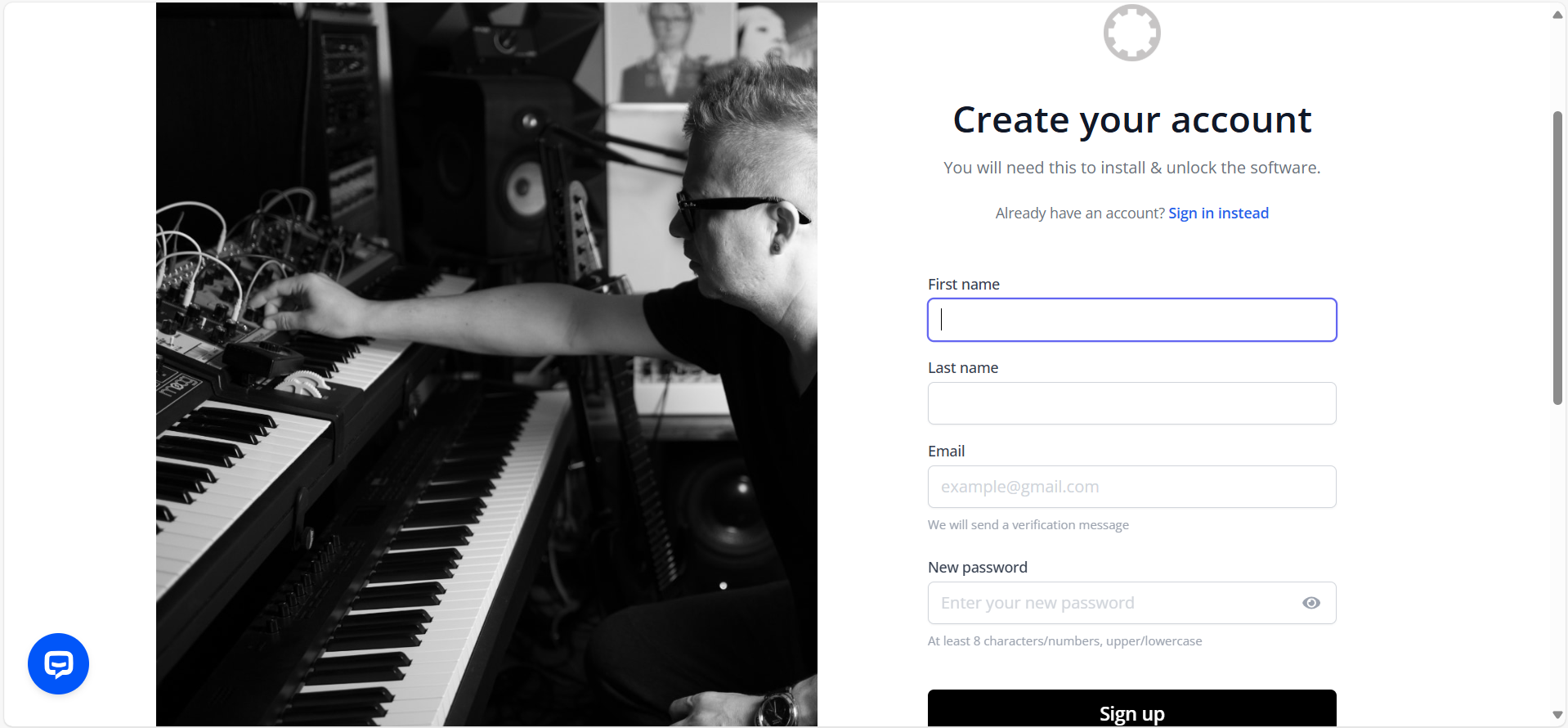Click the verification message hint text
The width and height of the screenshot is (1568, 728).
tap(1028, 525)
